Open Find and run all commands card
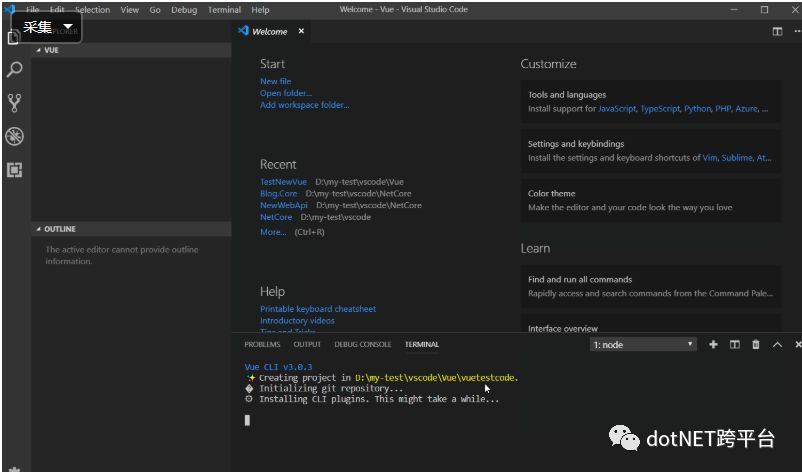The height and width of the screenshot is (474, 802). click(x=651, y=286)
